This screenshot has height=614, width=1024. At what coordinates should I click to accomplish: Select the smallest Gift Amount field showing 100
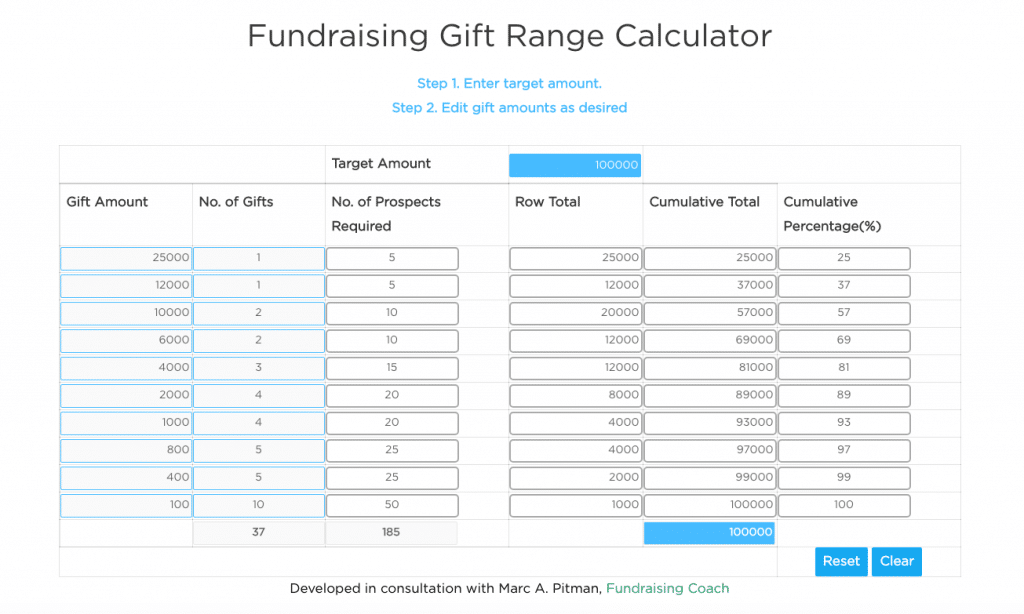(125, 505)
